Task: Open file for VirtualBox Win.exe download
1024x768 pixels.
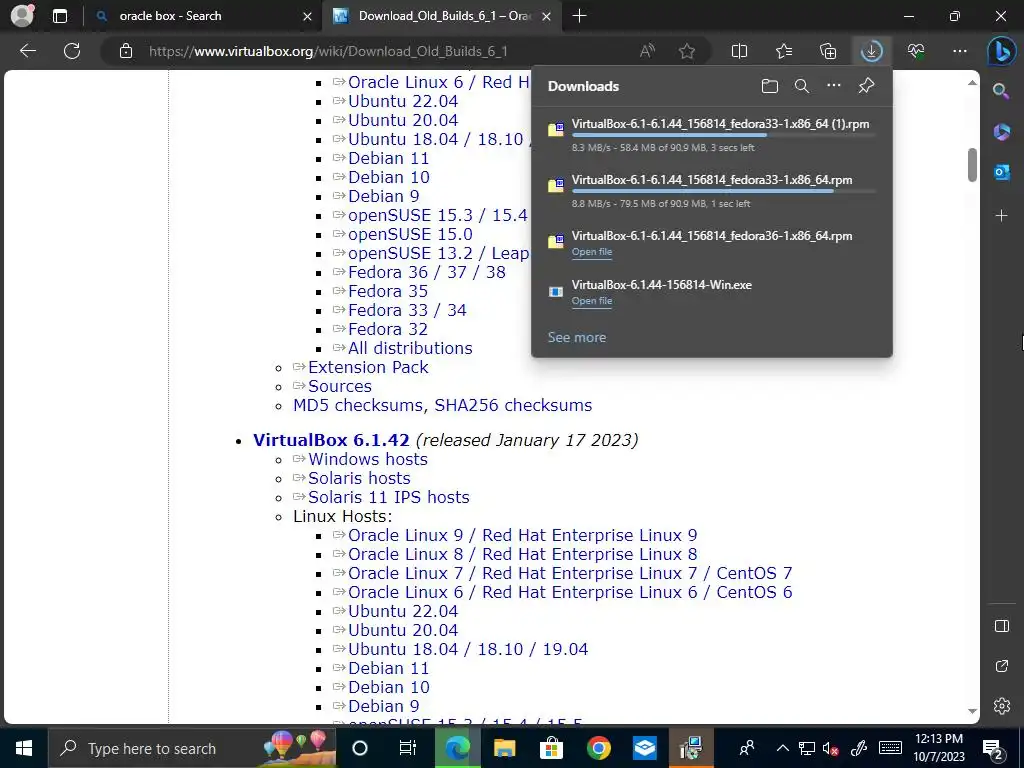Action: 592,301
